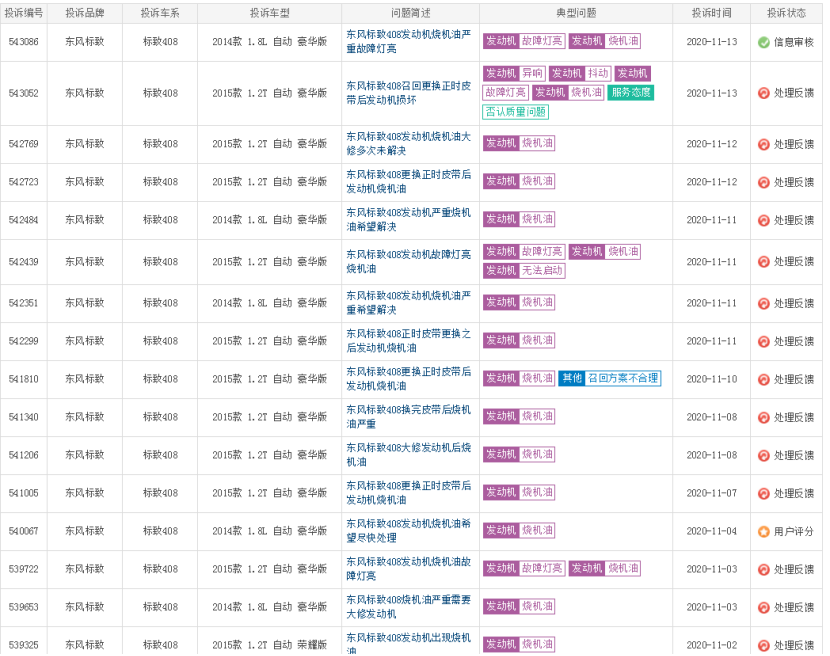The image size is (830, 656).
Task: Click 投诉时间 column header
Action: [x=711, y=13]
